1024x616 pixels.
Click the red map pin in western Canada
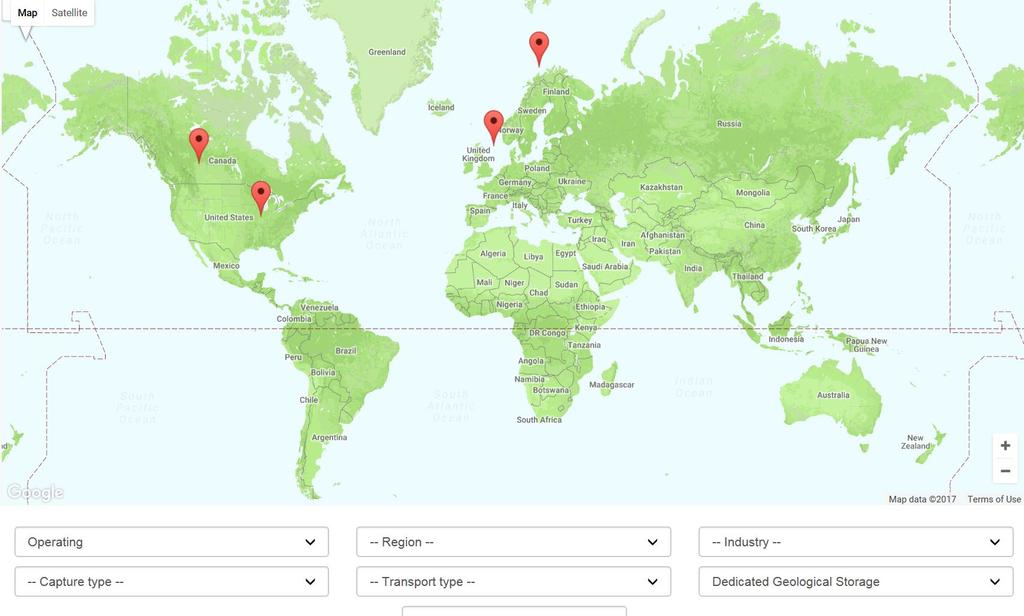click(199, 144)
